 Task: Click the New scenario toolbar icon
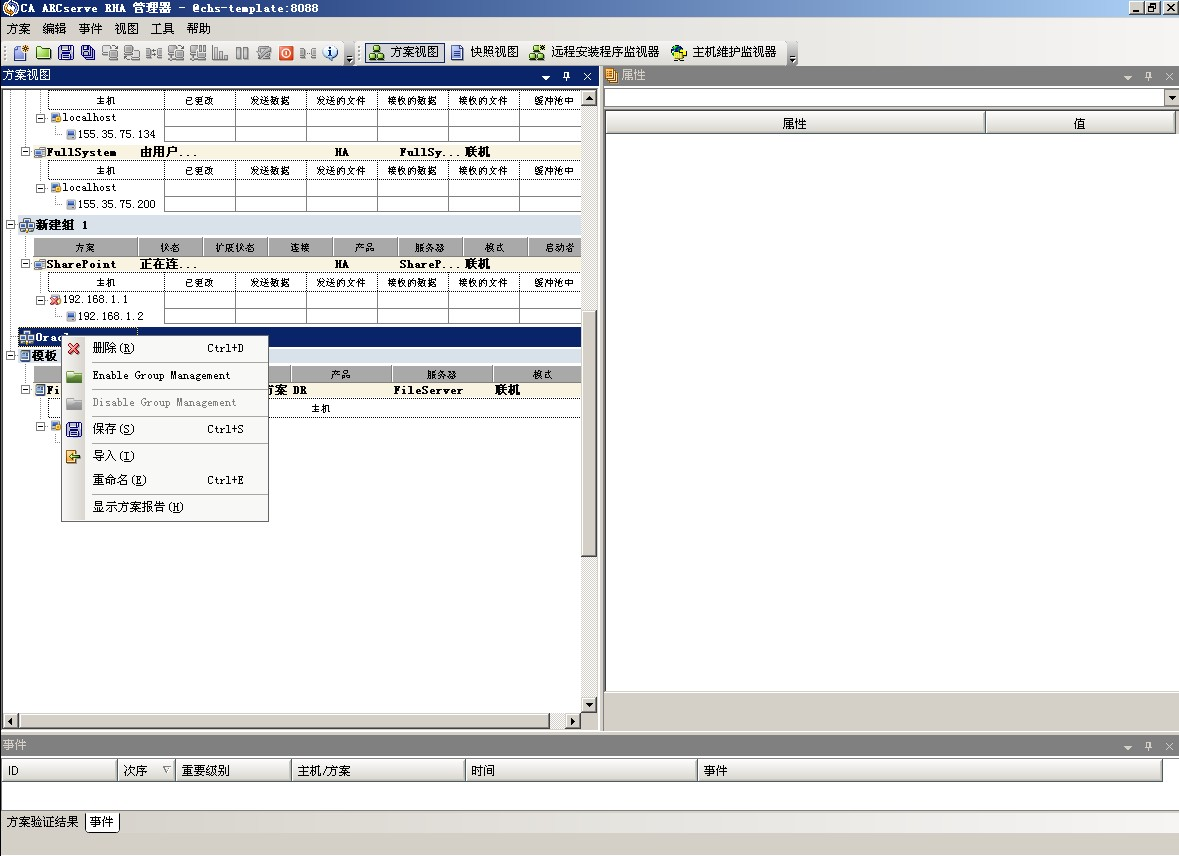(x=21, y=53)
